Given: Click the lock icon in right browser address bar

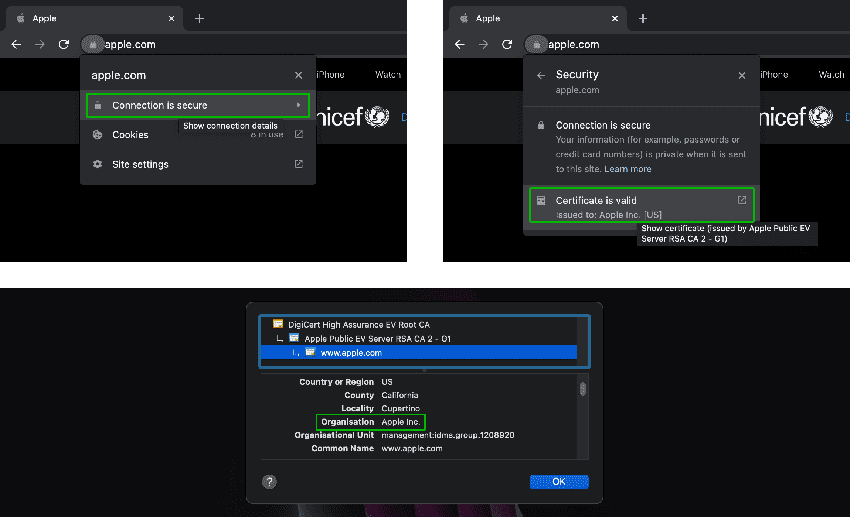Looking at the screenshot, I should tap(536, 44).
